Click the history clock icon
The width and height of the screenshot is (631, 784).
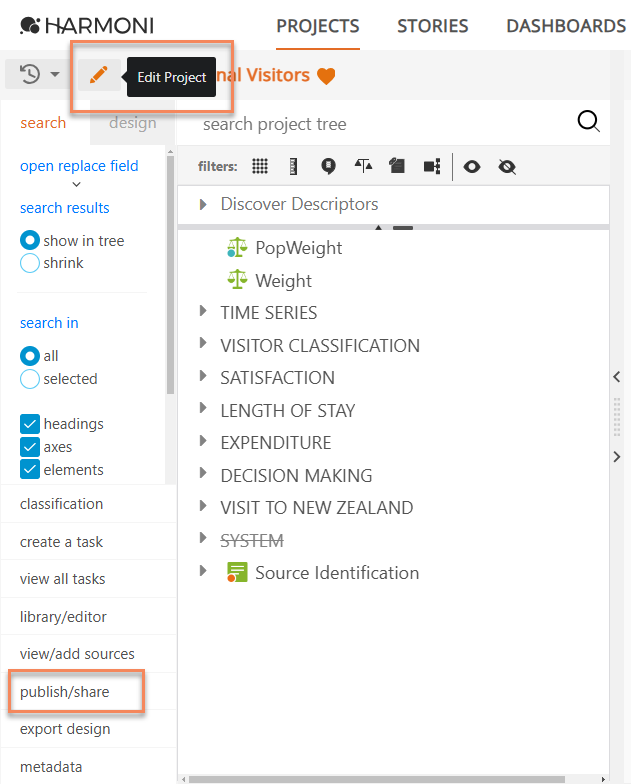(31, 74)
